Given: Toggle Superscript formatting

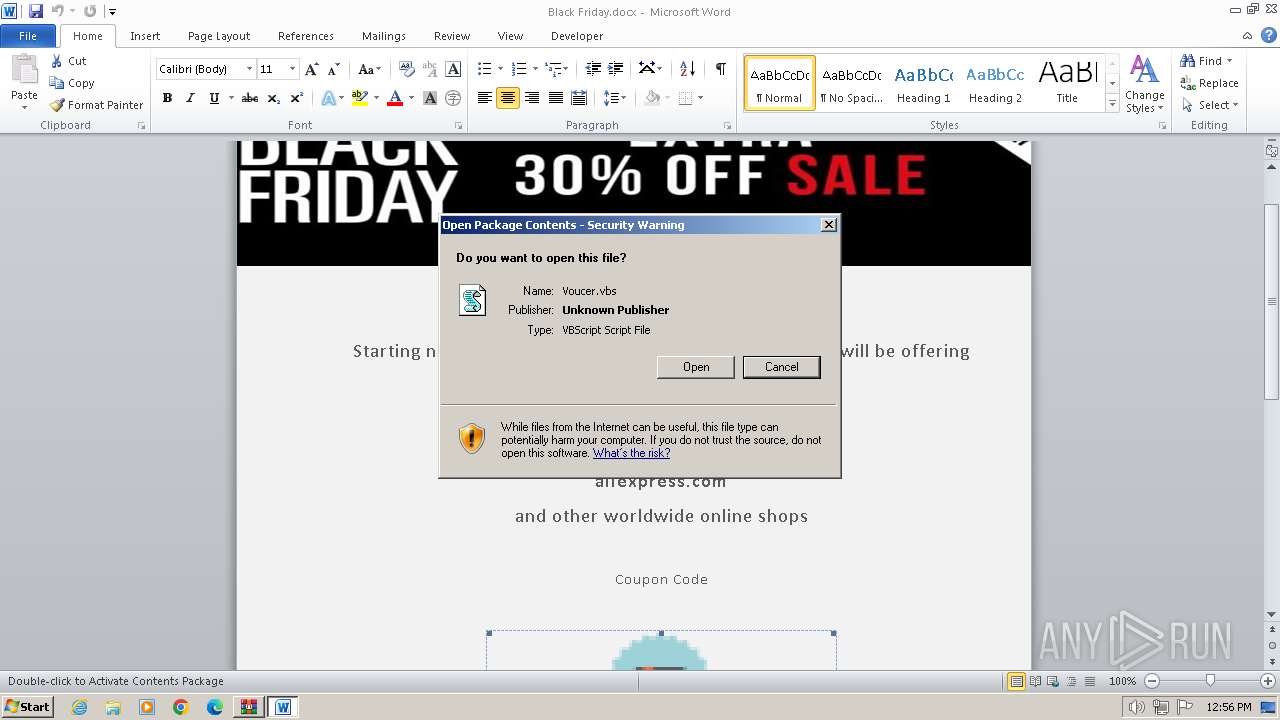Looking at the screenshot, I should click(x=297, y=98).
